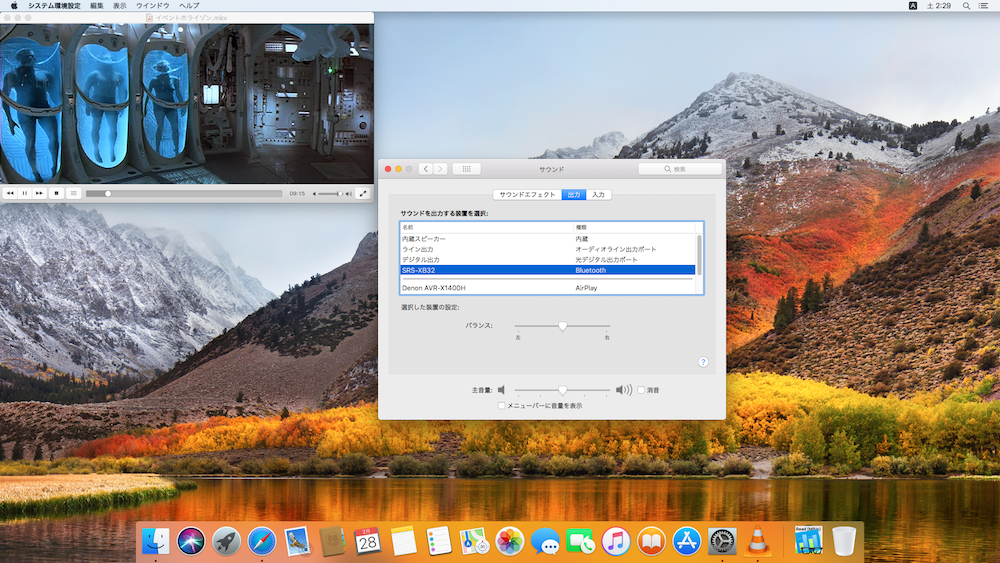Open the help question mark button

click(x=703, y=362)
